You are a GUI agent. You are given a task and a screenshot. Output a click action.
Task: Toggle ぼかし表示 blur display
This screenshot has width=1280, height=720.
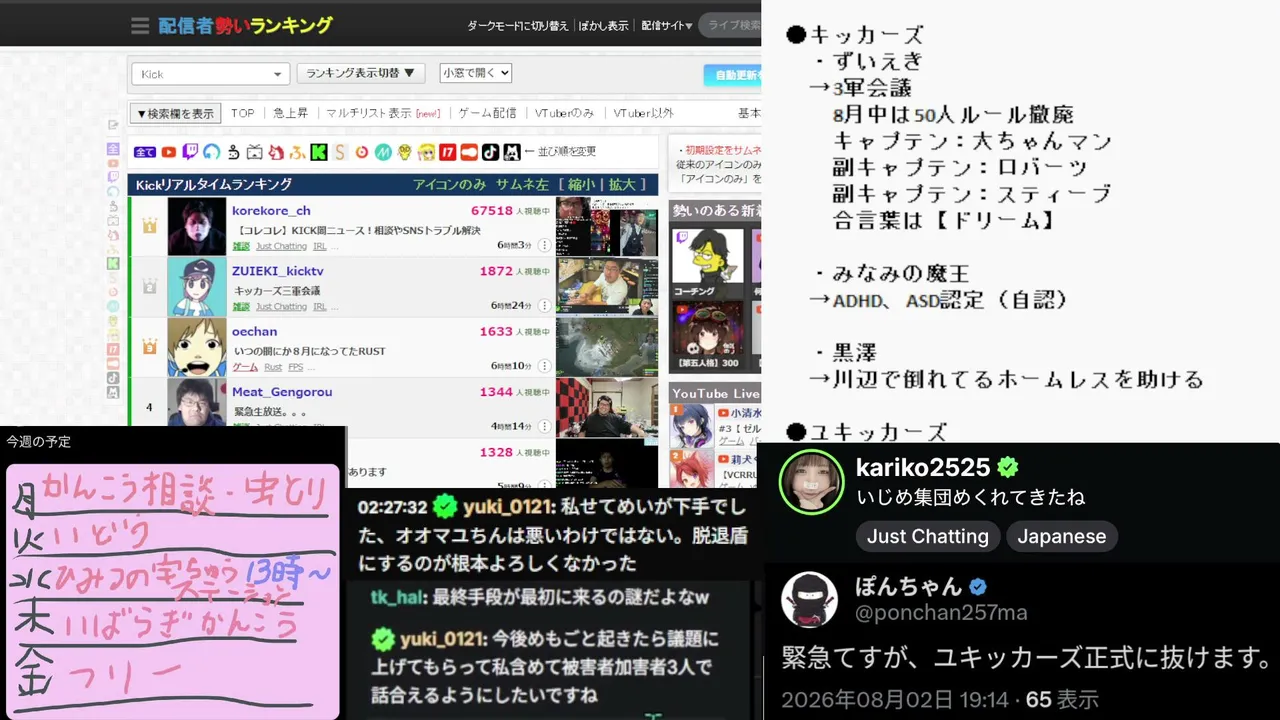[605, 26]
